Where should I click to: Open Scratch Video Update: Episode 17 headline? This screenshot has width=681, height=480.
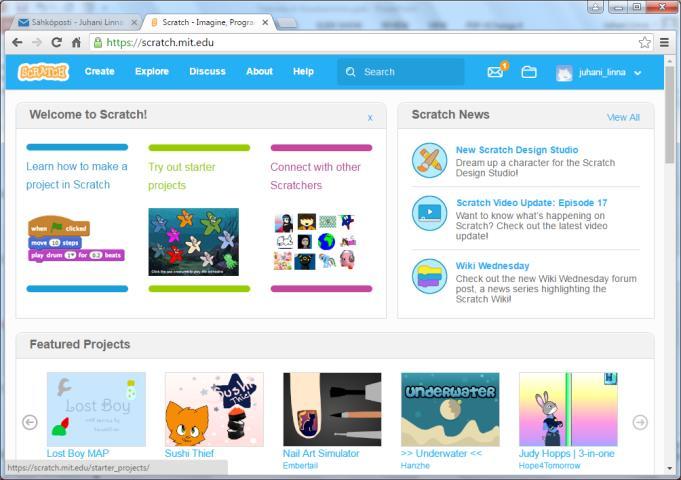[x=532, y=203]
